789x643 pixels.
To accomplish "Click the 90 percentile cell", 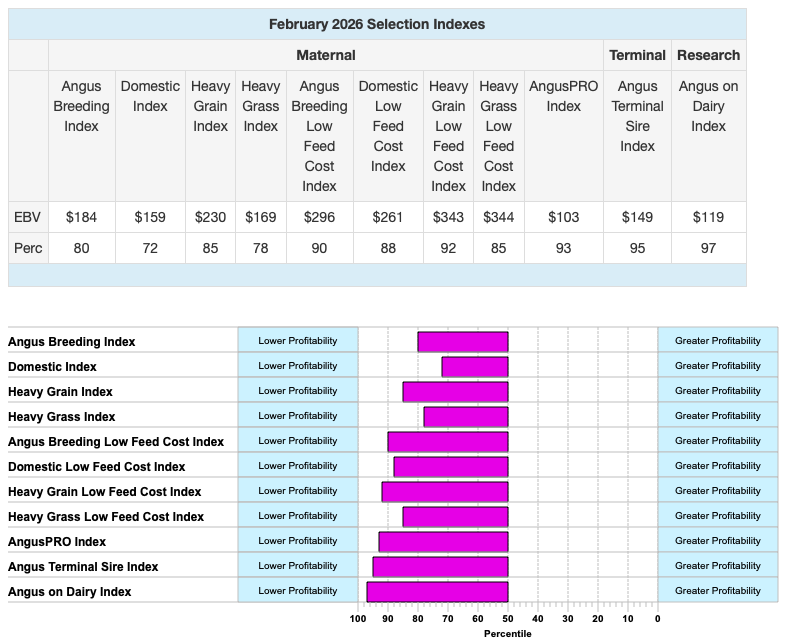I will [x=320, y=248].
